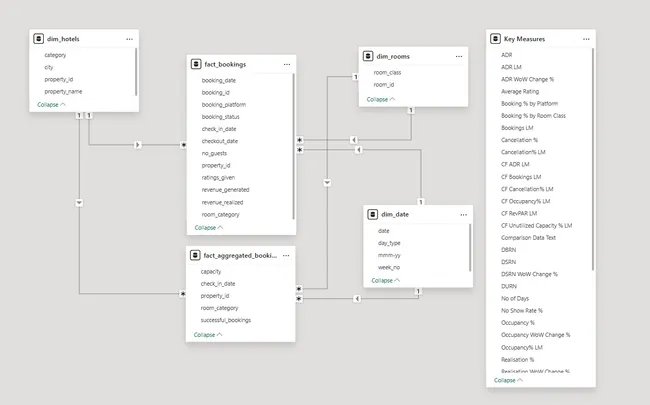Click Key Measures table scrollbar
Image resolution: width=650 pixels, height=405 pixels.
[x=593, y=160]
